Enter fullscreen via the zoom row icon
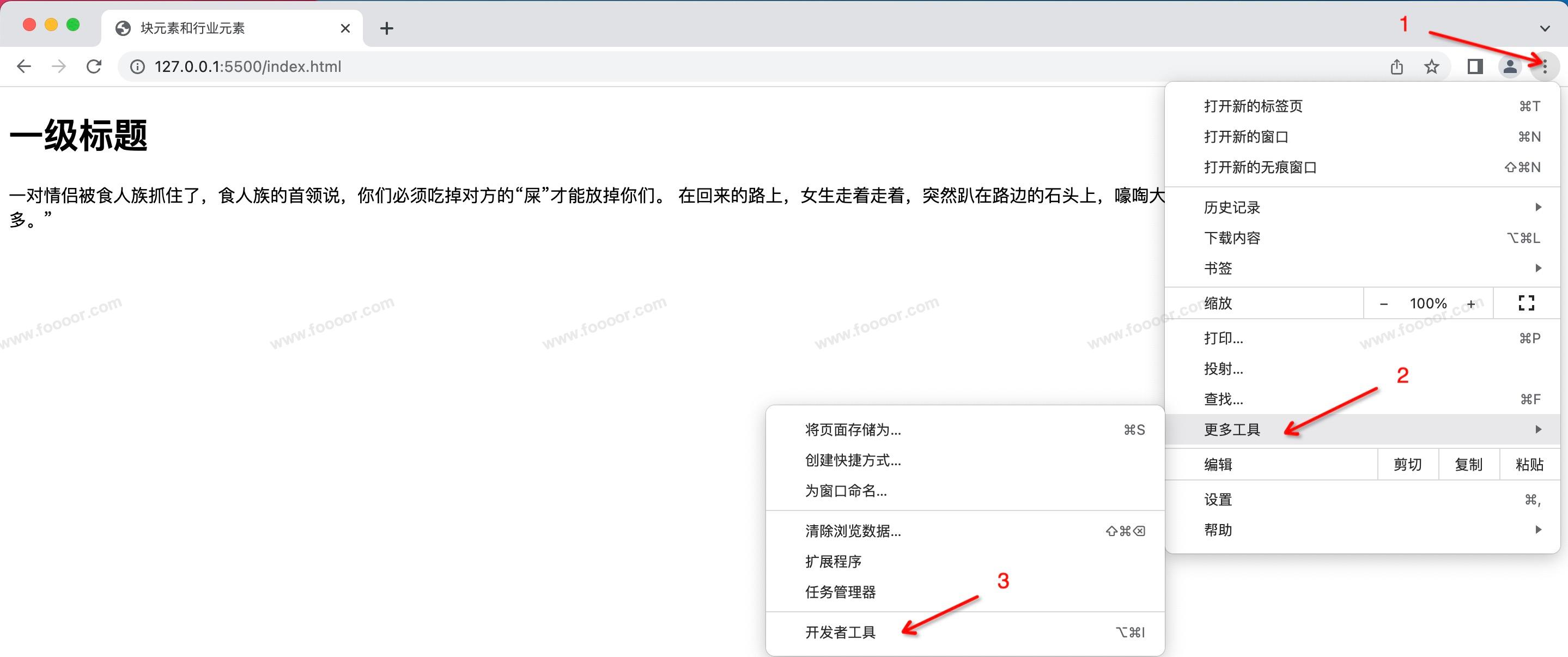The image size is (1568, 657). 1526,302
